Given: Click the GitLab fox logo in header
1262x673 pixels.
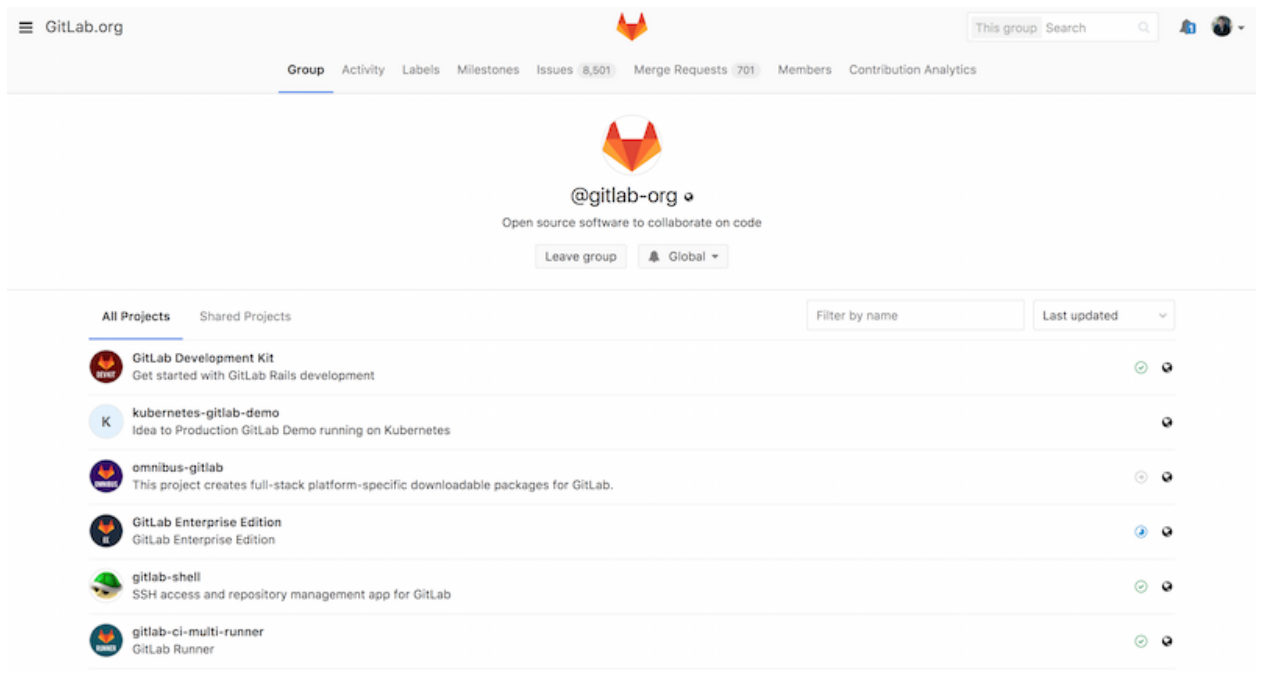Looking at the screenshot, I should (x=631, y=27).
